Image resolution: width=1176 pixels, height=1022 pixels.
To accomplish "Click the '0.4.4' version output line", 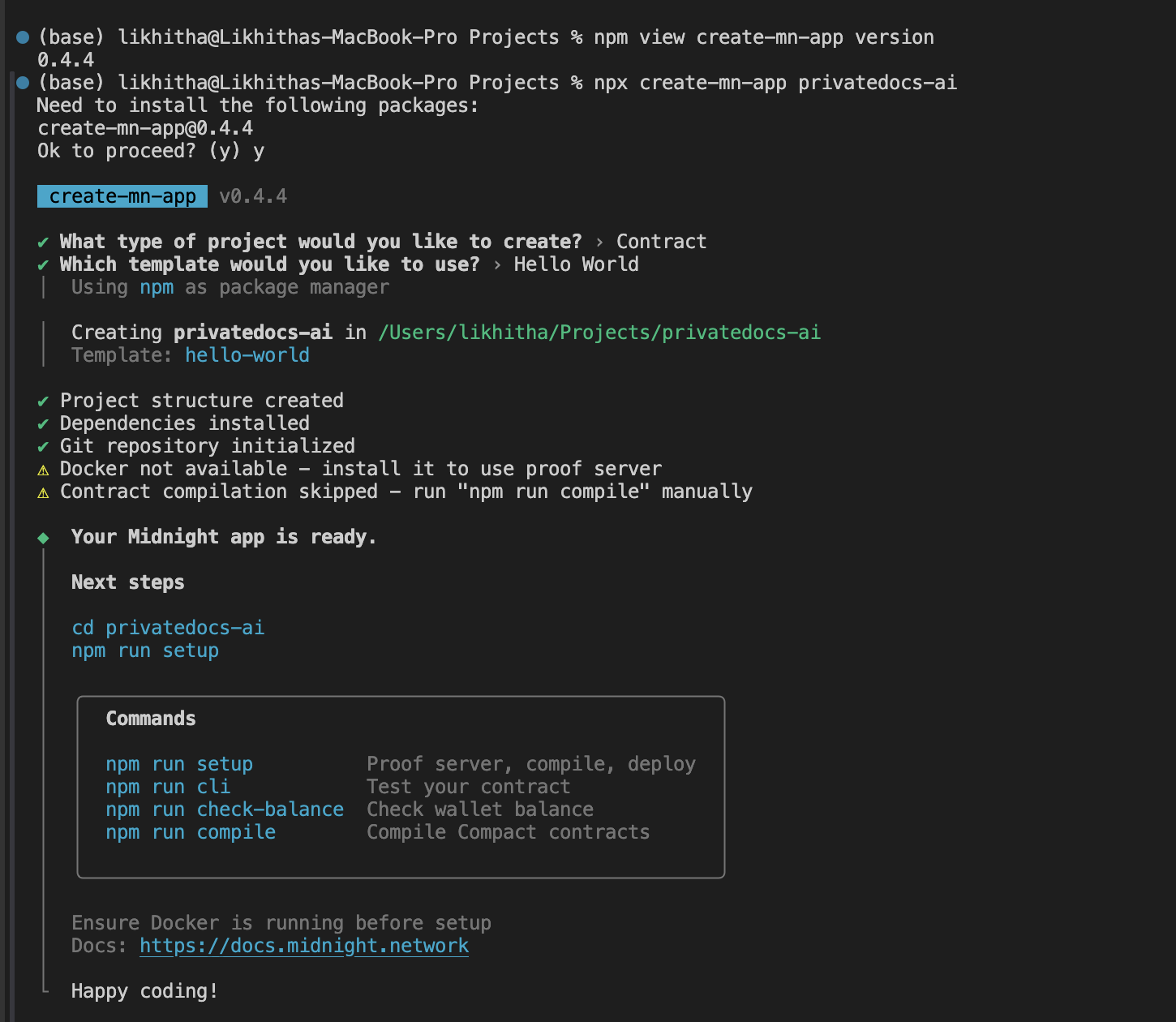I will tap(66, 60).
